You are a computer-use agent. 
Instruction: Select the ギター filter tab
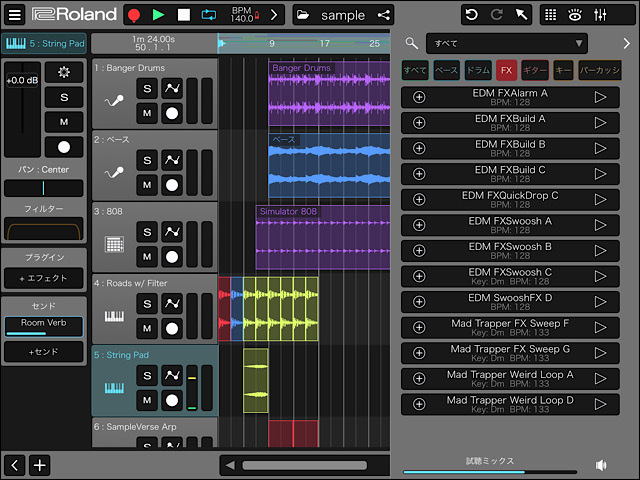click(535, 70)
